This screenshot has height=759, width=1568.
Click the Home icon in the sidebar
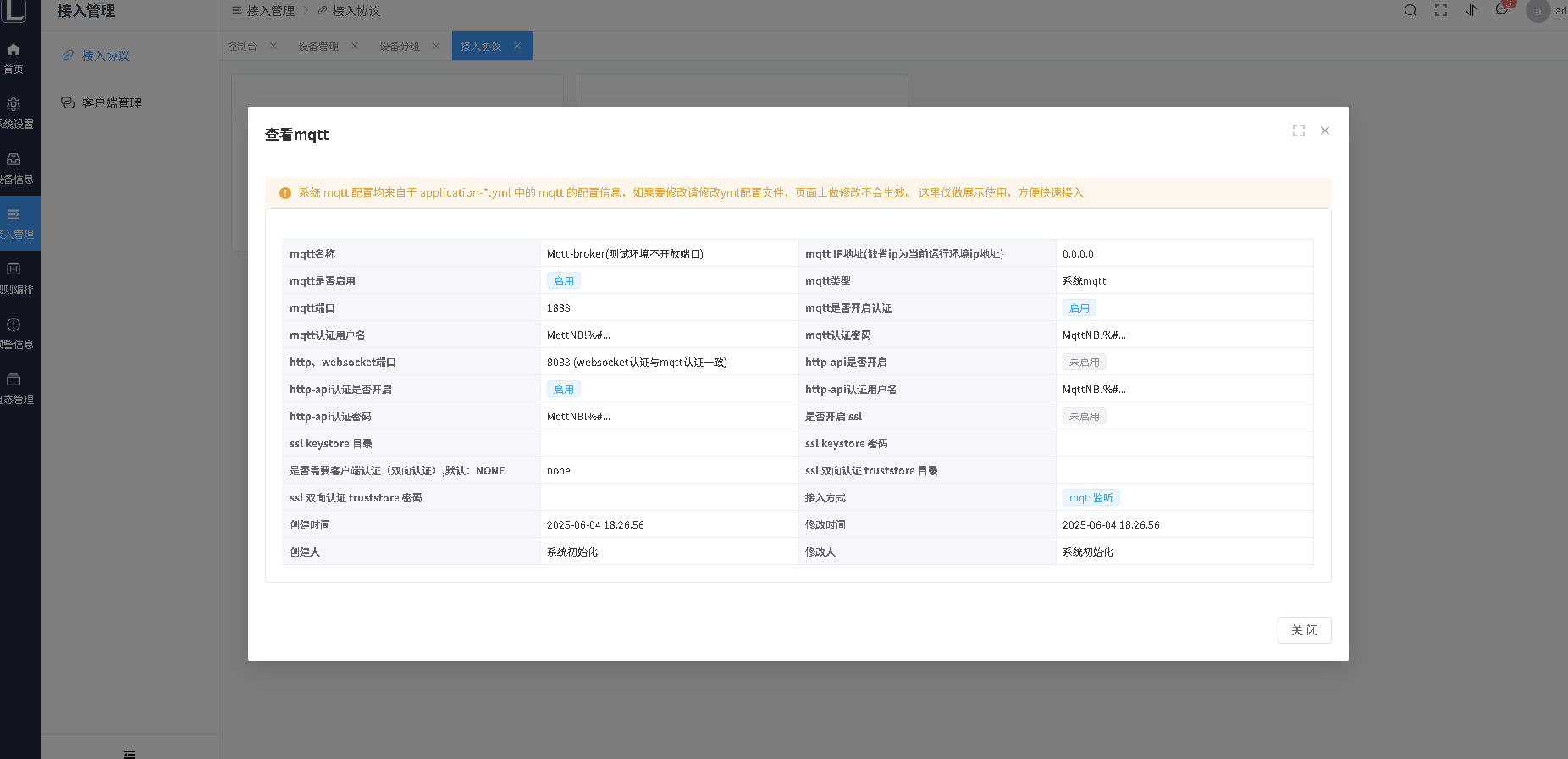[x=14, y=50]
